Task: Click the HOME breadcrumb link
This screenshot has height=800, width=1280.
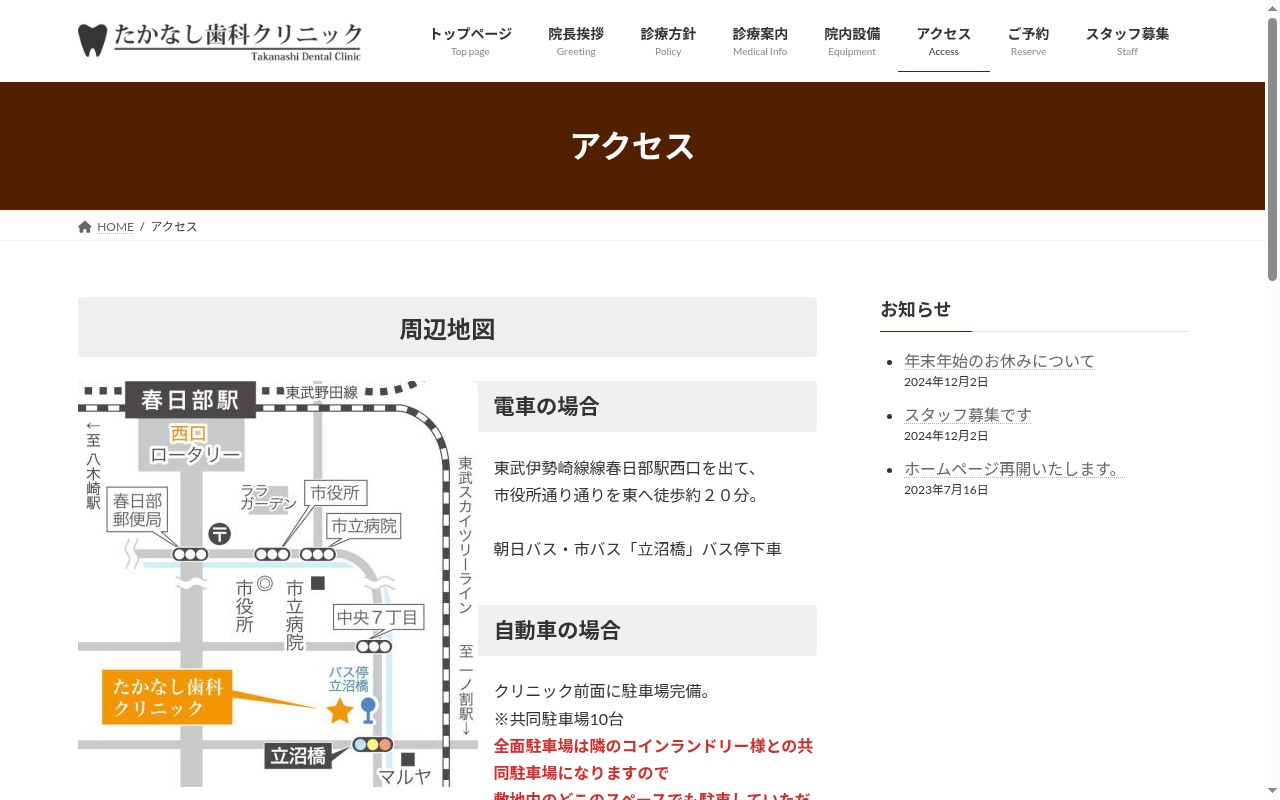Action: click(x=115, y=227)
